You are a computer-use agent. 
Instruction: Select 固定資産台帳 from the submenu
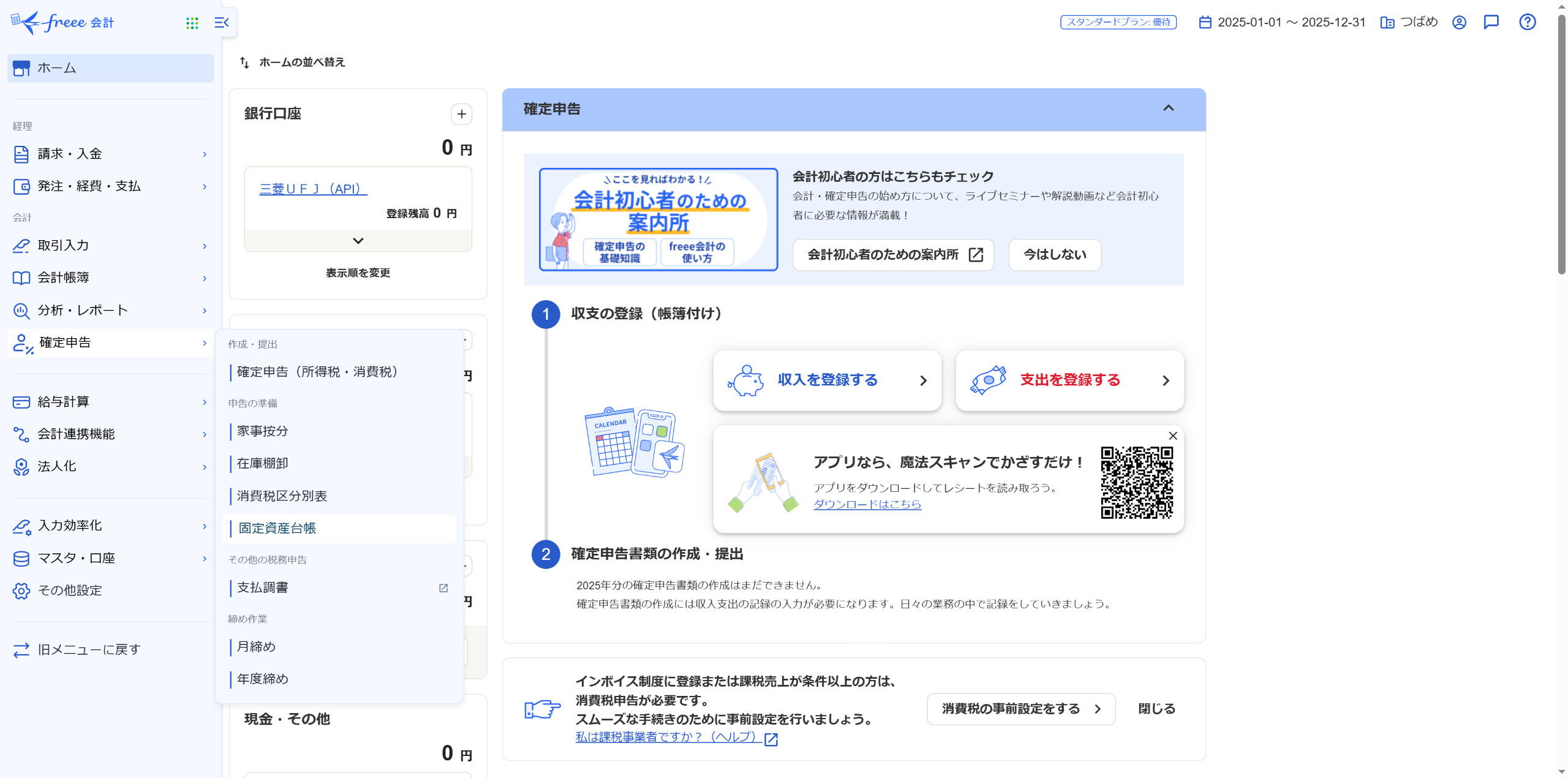277,528
